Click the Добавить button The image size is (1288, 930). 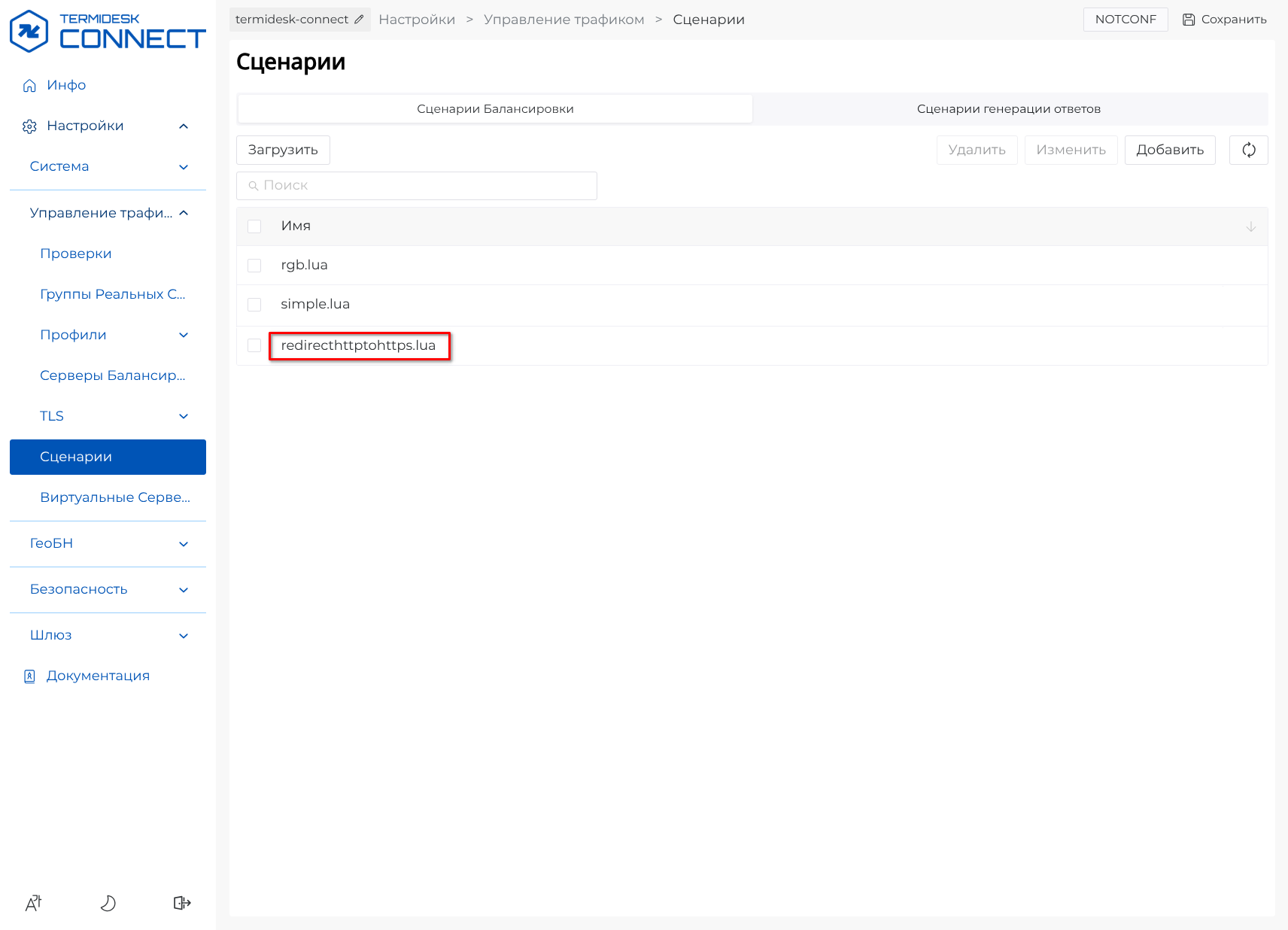coord(1169,150)
